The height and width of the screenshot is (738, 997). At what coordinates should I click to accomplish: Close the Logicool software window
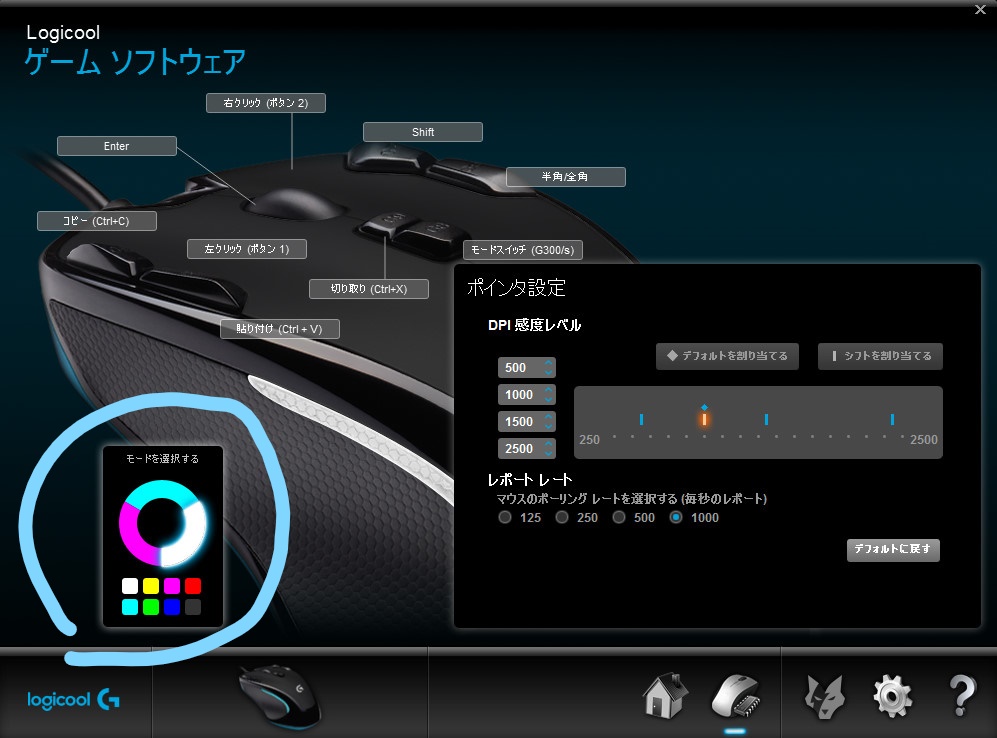point(980,10)
